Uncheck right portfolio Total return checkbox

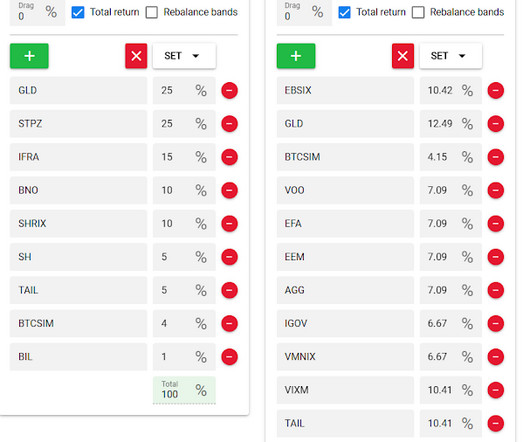[x=344, y=13]
